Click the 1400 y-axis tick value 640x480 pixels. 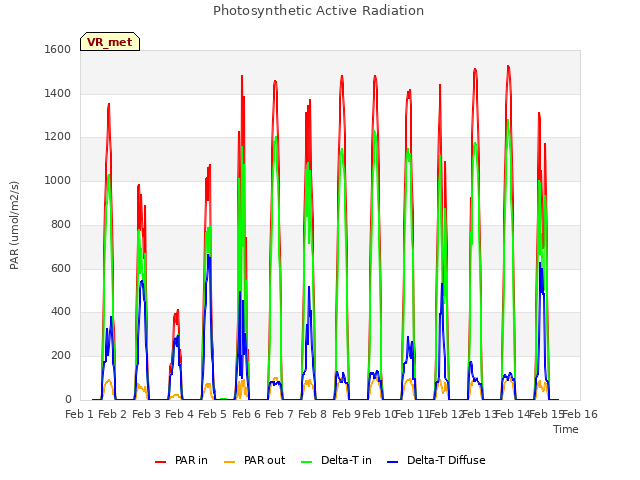point(58,93)
